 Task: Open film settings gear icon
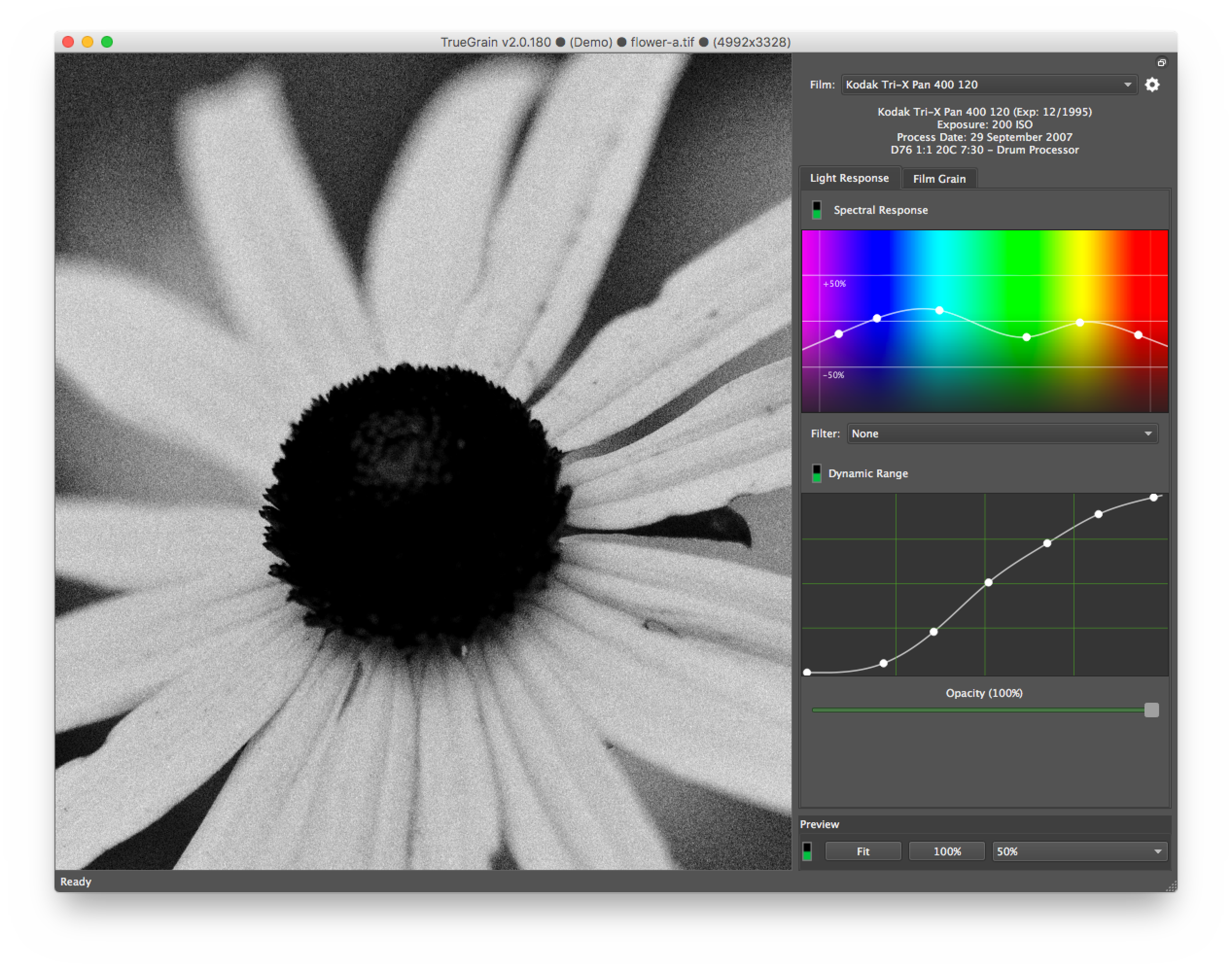pyautogui.click(x=1152, y=85)
